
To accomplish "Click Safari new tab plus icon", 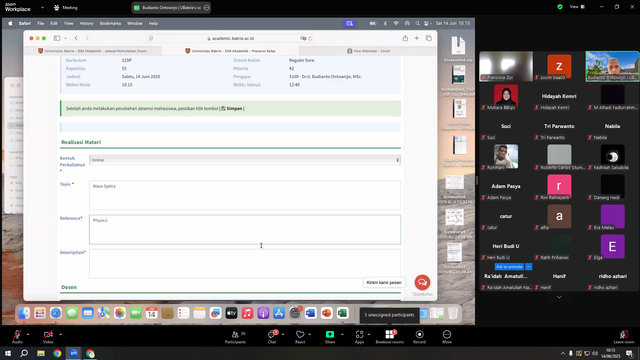I will tap(417, 38).
